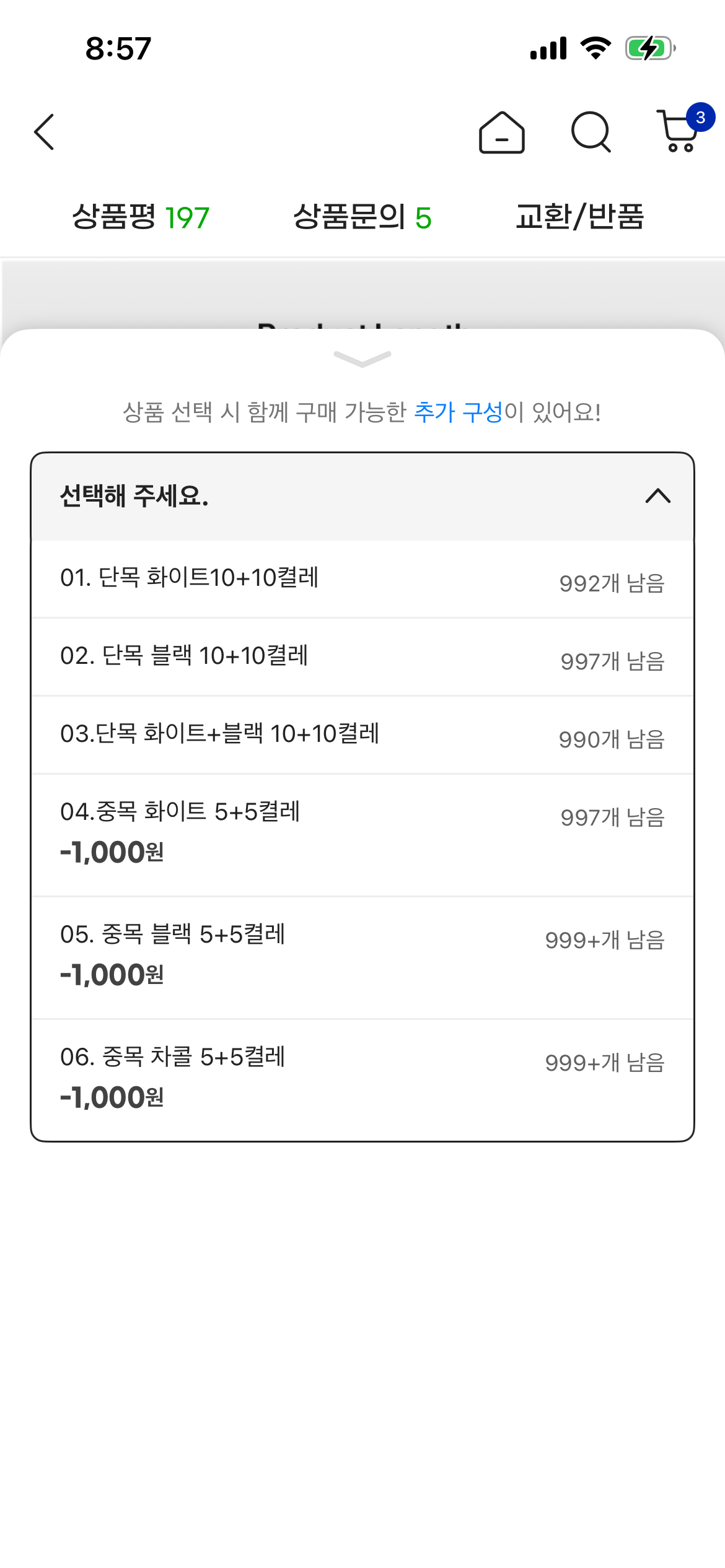The width and height of the screenshot is (725, 1568).
Task: Tap the 추가 구성 link
Action: [x=458, y=412]
